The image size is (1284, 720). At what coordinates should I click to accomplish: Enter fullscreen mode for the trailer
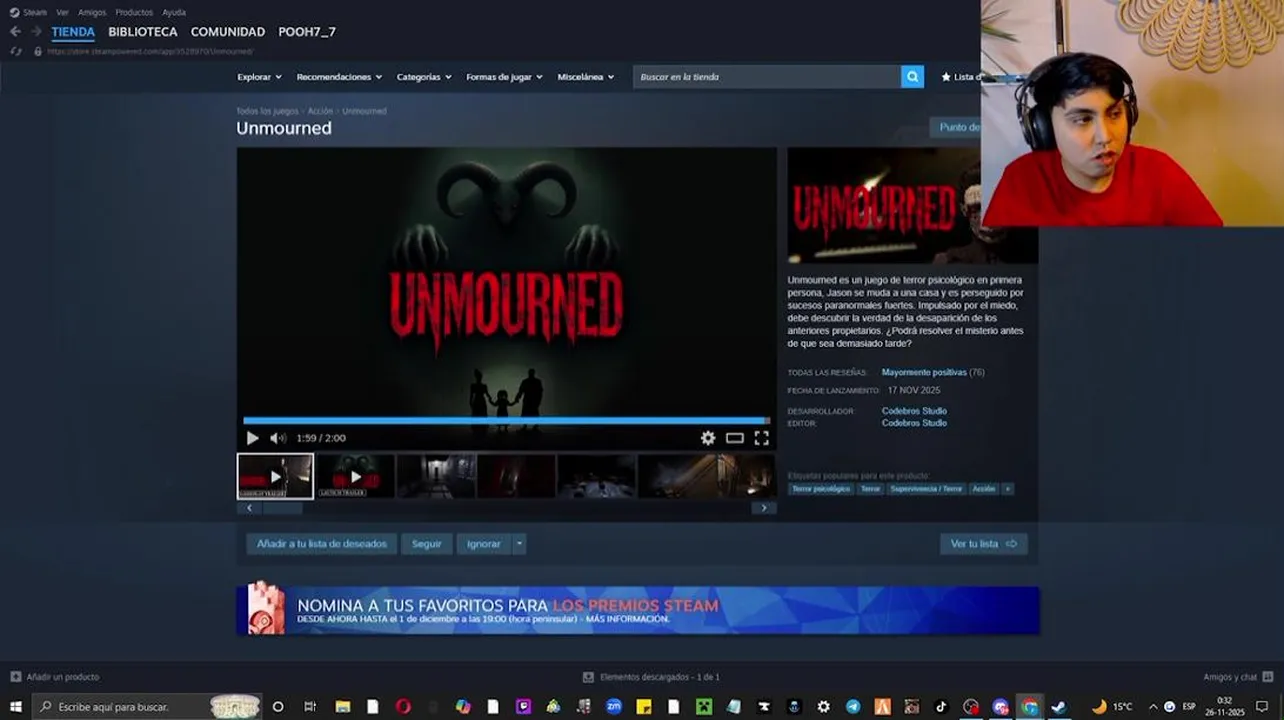762,438
